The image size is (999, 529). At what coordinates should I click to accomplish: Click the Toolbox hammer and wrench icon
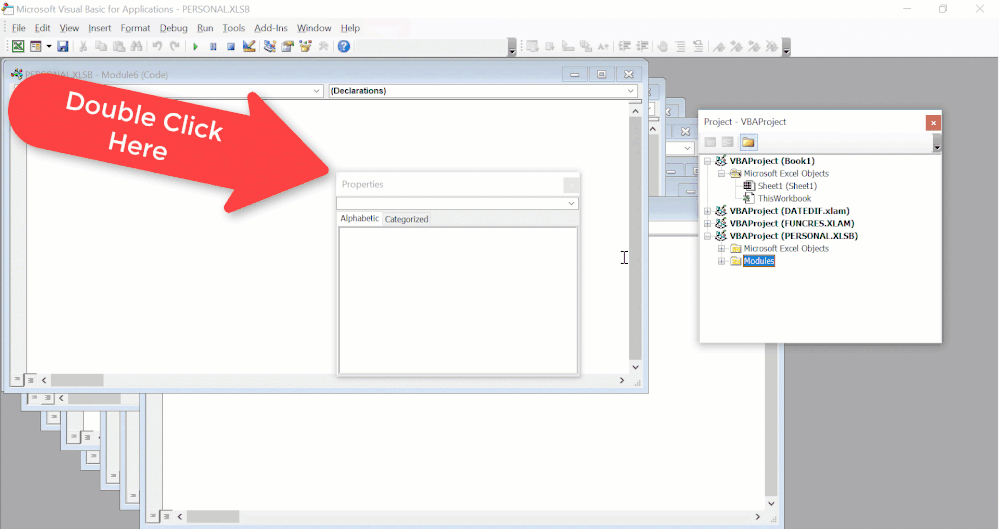click(x=323, y=47)
